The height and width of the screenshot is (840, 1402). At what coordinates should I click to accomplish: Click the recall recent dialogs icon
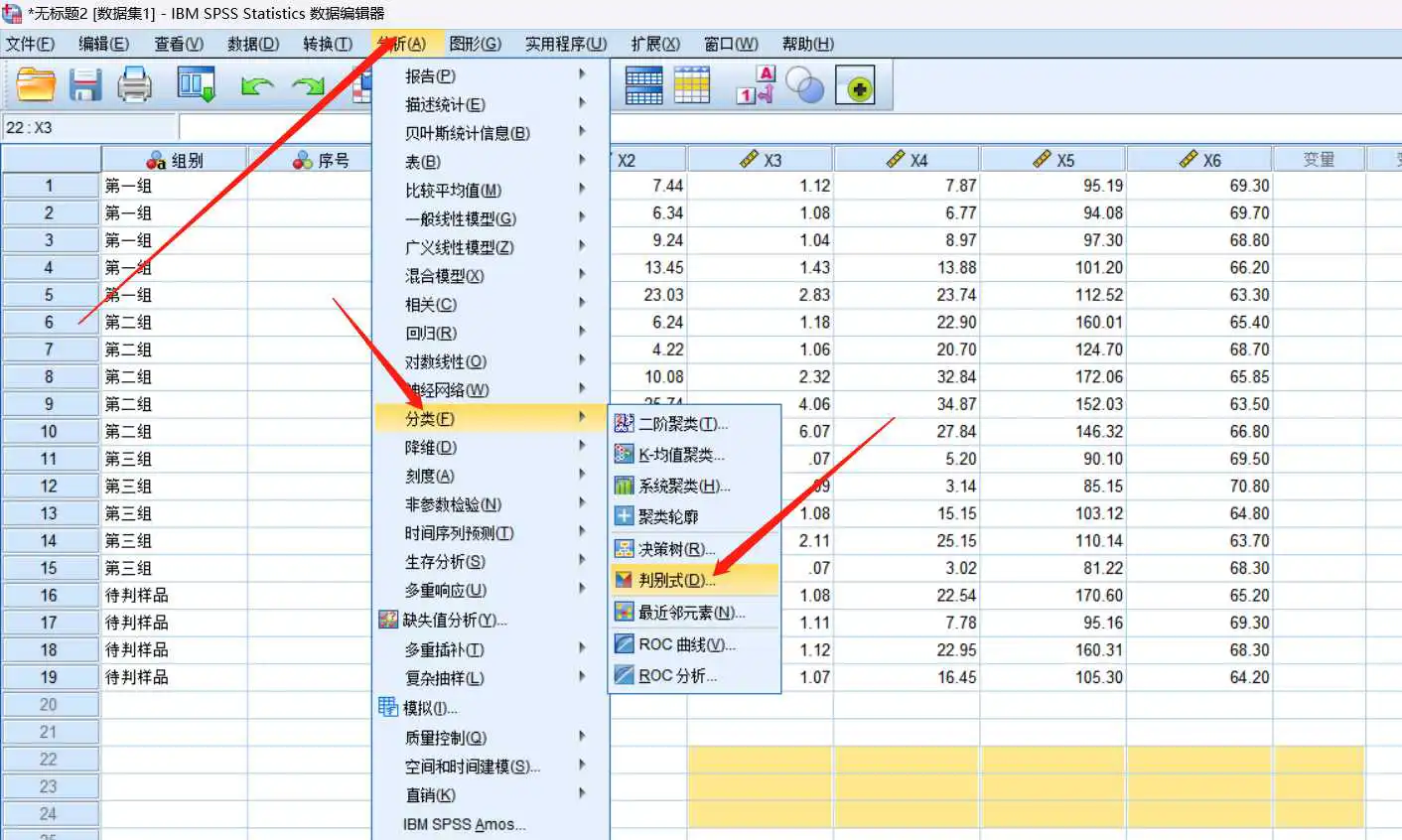click(x=196, y=85)
